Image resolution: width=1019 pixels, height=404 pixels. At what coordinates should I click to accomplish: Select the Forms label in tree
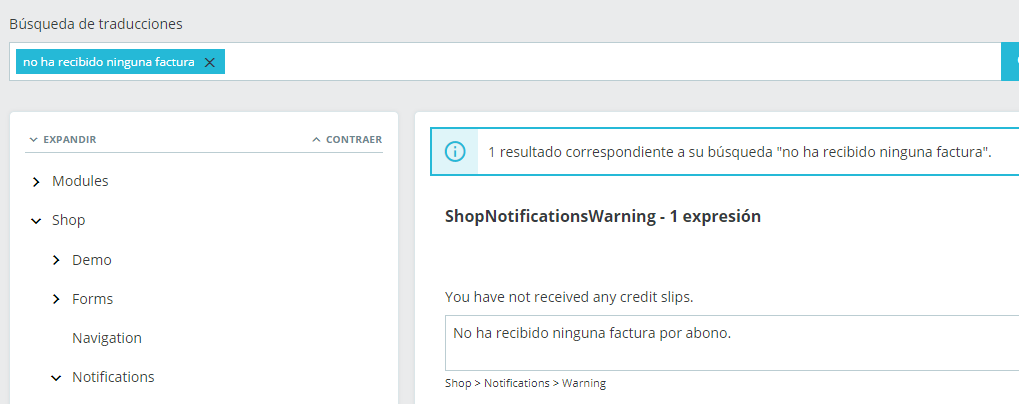[x=92, y=299]
